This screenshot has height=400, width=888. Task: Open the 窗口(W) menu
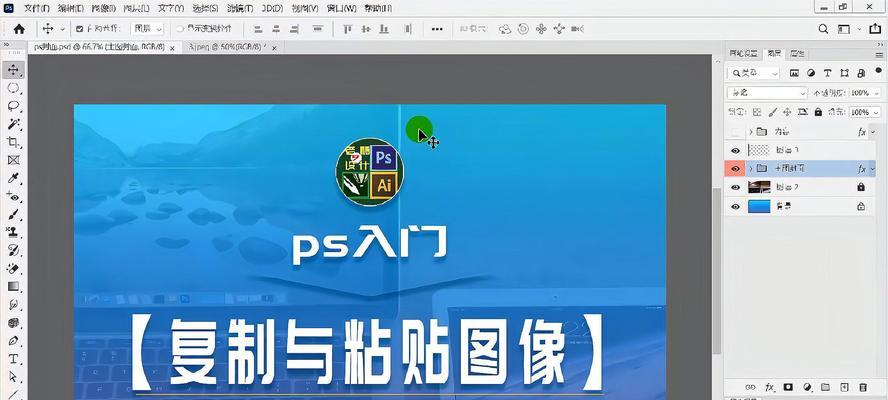[x=342, y=8]
